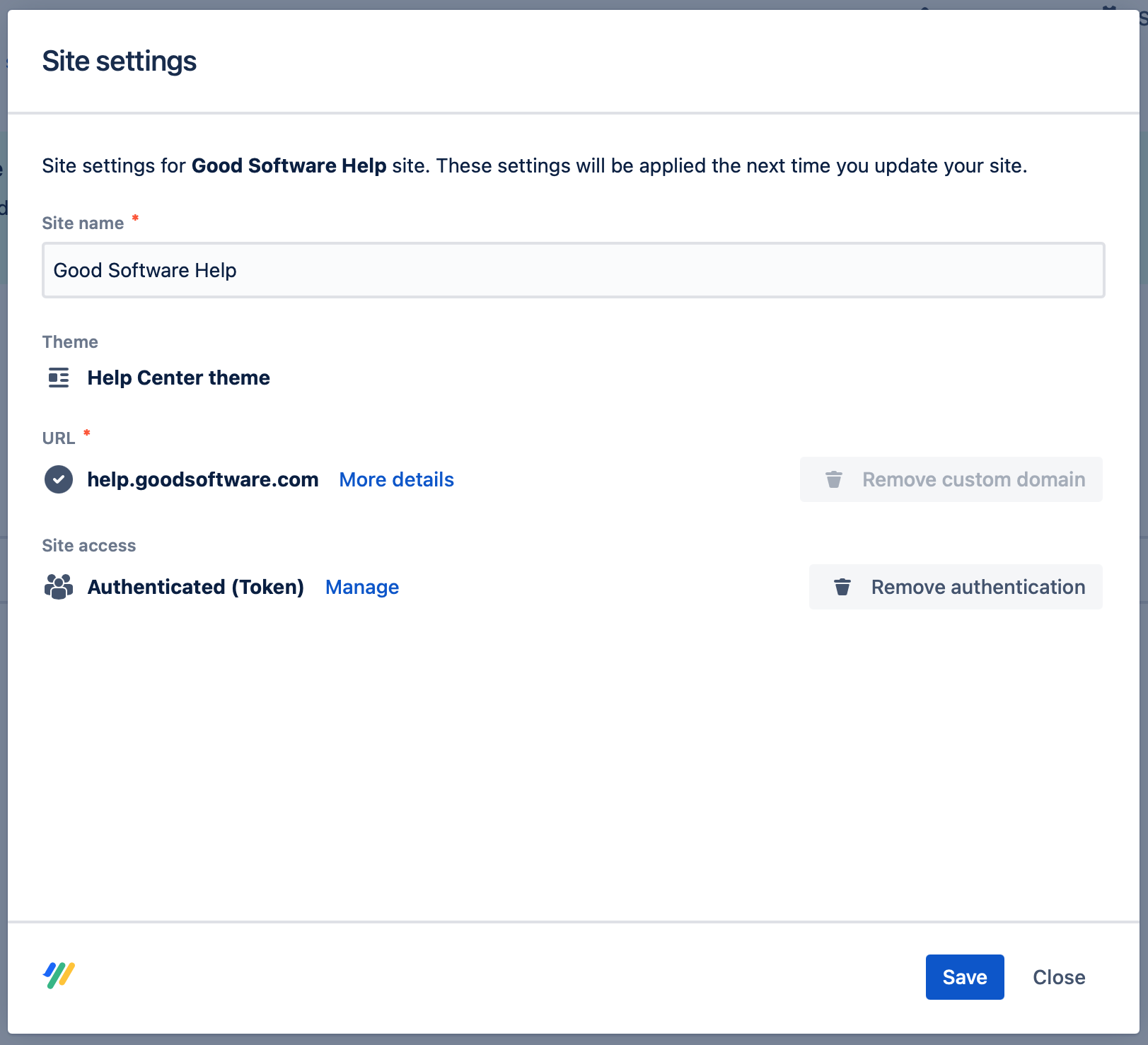Open the Manage site access link
Image resolution: width=1148 pixels, height=1045 pixels.
pyautogui.click(x=361, y=587)
